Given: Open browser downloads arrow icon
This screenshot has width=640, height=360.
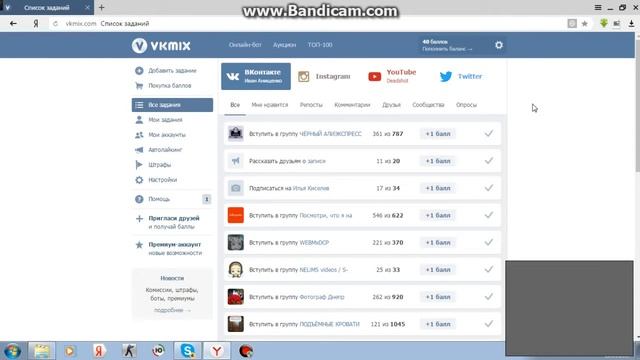Looking at the screenshot, I should click(631, 24).
